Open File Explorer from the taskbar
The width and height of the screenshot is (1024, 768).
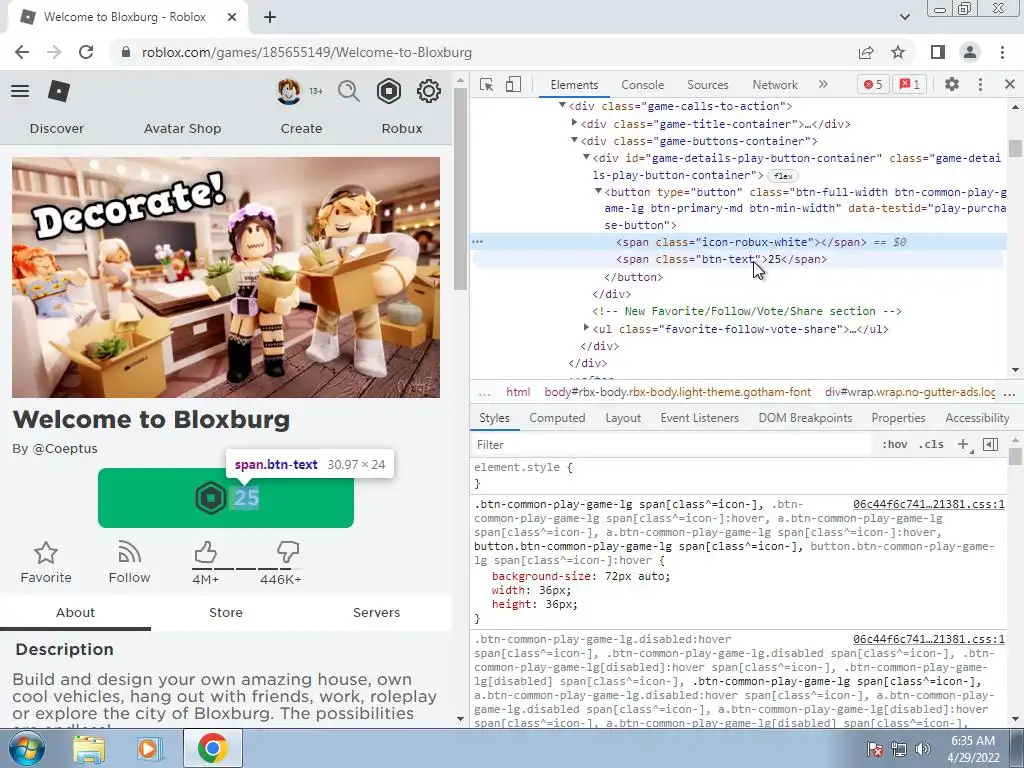(x=89, y=748)
